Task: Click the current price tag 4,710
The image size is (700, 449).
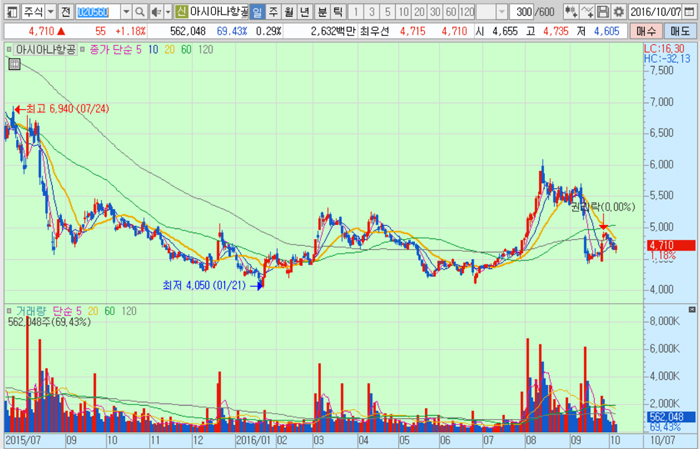Action: click(x=671, y=245)
